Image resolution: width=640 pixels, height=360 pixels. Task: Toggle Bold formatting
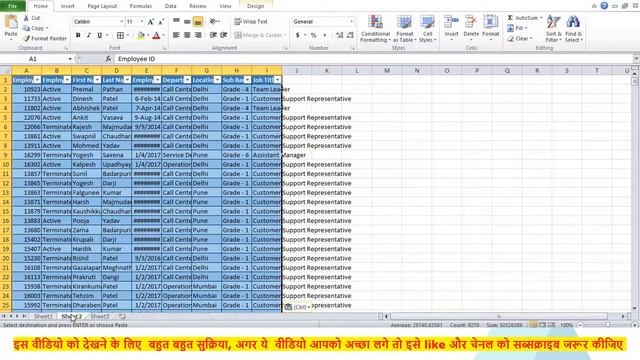coord(78,36)
